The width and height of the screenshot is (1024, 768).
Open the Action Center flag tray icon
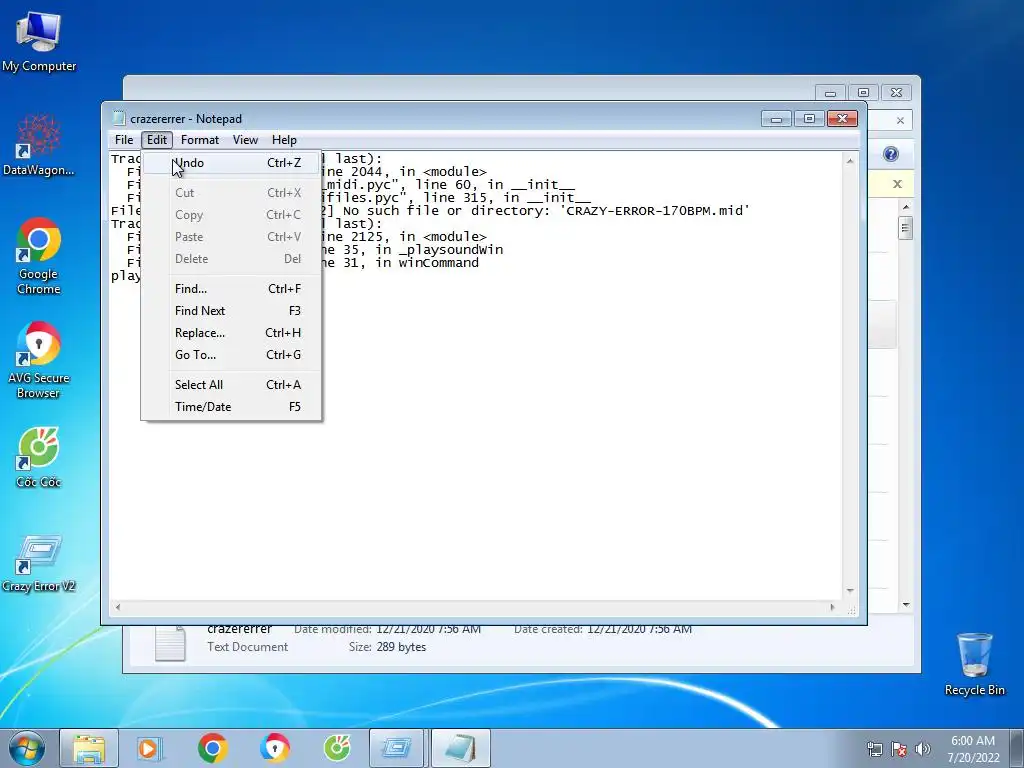899,749
